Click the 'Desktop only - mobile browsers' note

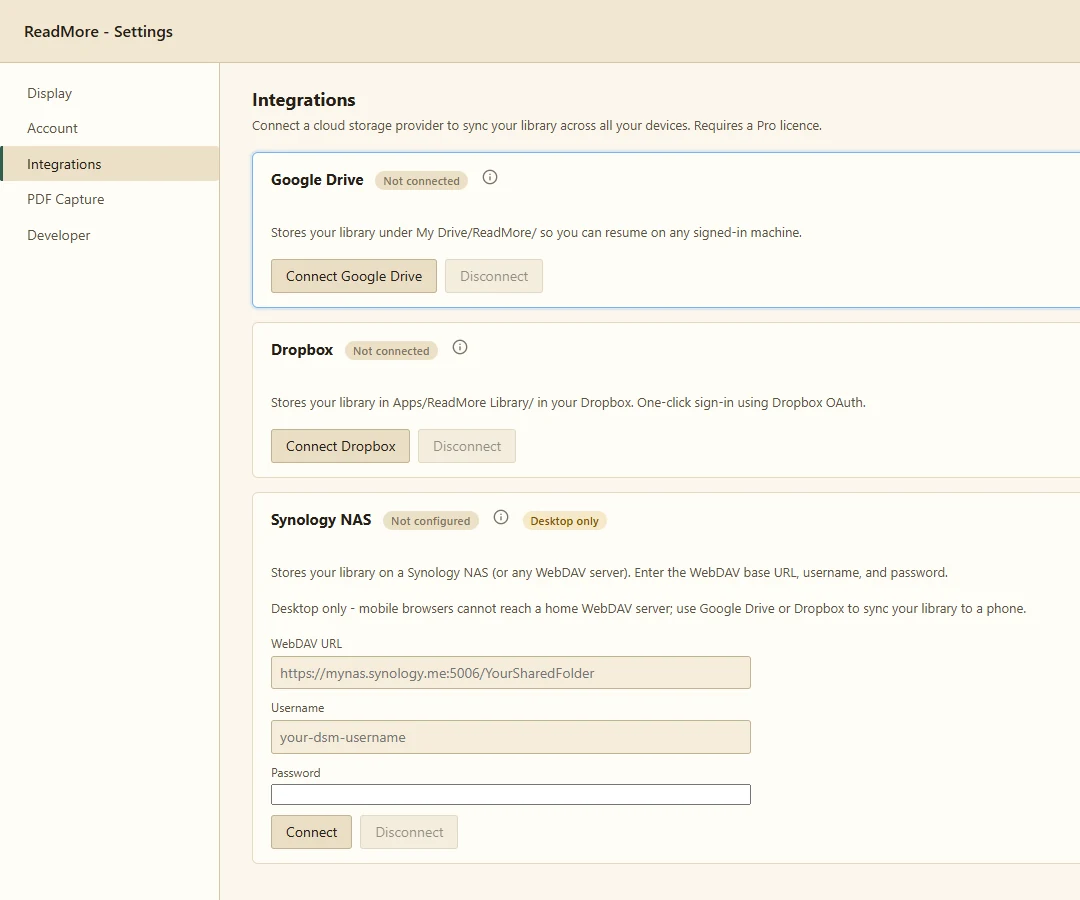click(648, 609)
